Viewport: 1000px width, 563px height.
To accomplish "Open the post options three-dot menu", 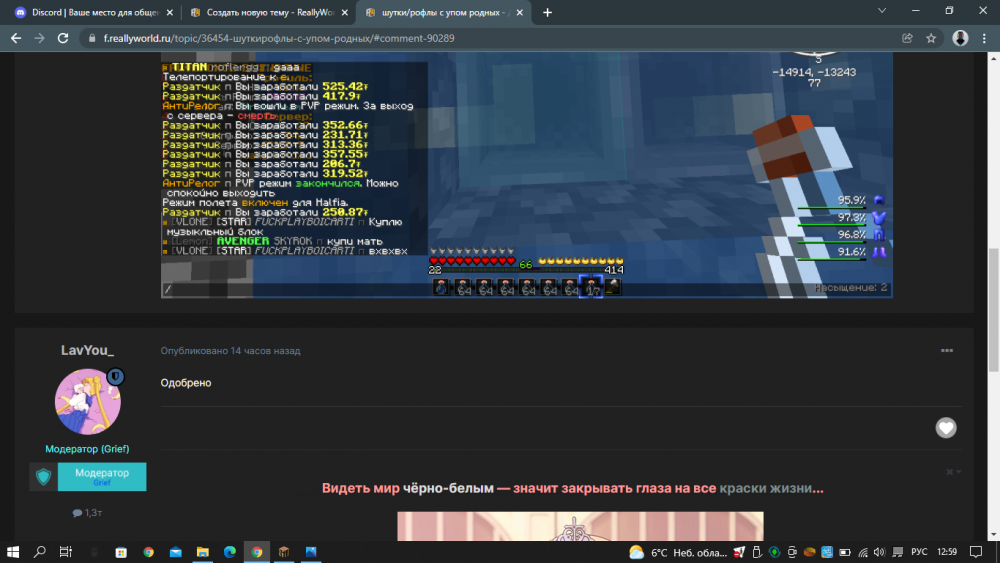I will (946, 350).
